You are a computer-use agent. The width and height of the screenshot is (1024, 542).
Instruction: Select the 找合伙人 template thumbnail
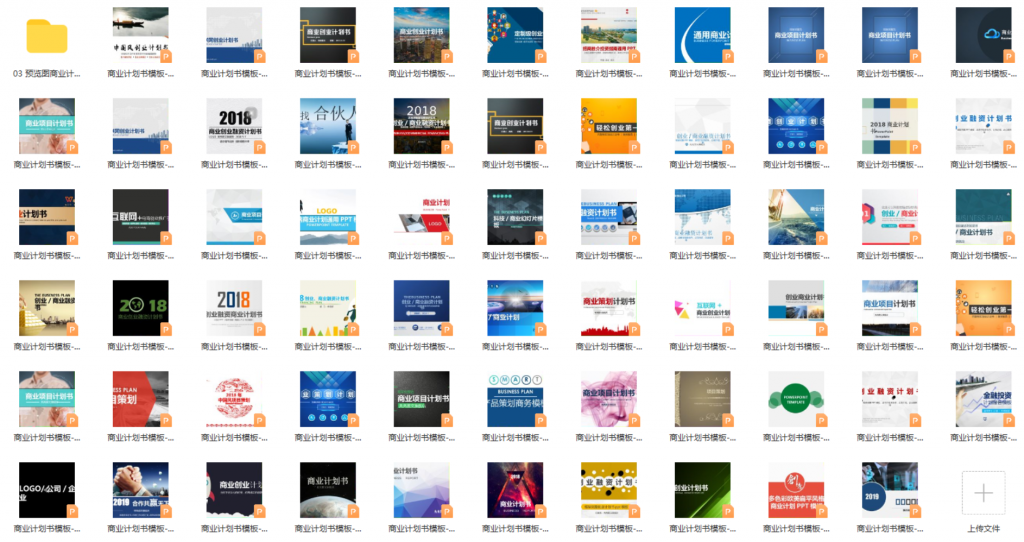click(327, 126)
